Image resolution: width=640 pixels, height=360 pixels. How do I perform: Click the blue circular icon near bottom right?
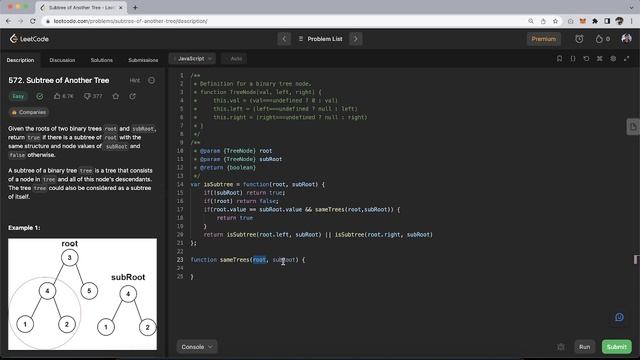coord(619,317)
